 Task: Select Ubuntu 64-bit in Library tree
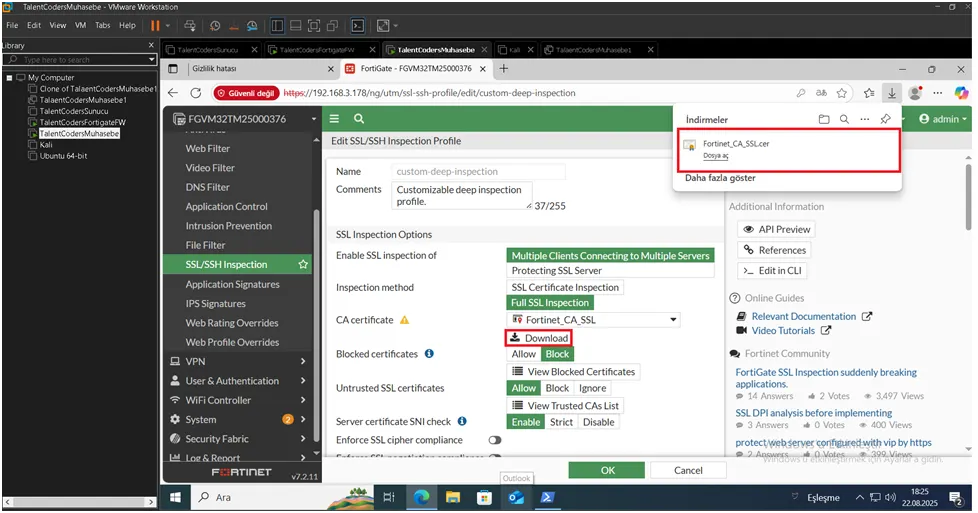point(63,156)
